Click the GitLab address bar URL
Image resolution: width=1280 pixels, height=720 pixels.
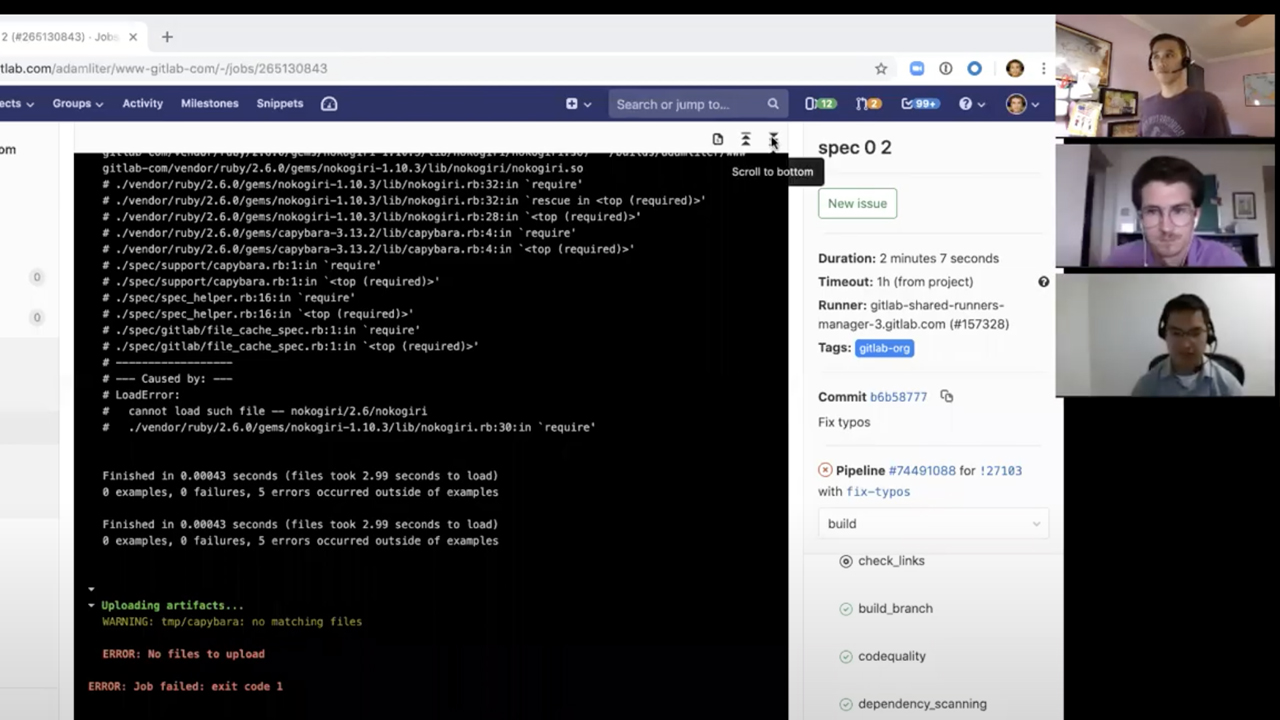pos(164,69)
